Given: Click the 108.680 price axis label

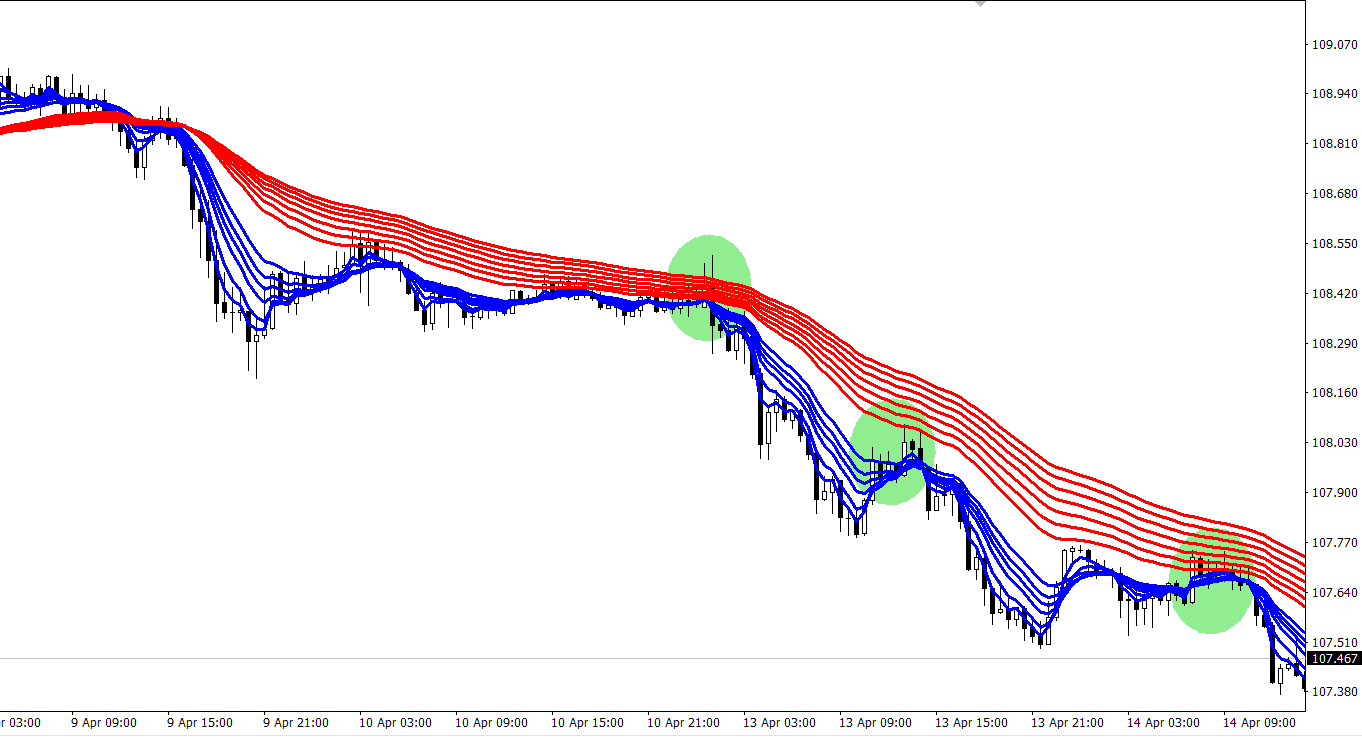Looking at the screenshot, I should click(x=1334, y=194).
